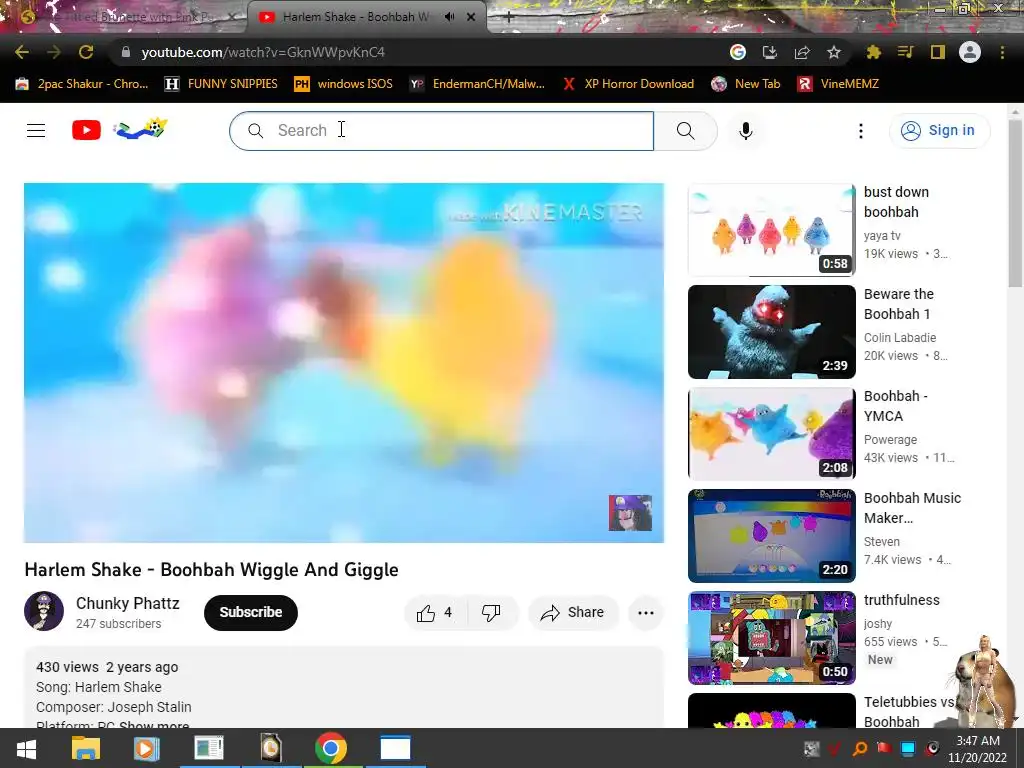1024x768 pixels.
Task: Open Chrome from the taskbar
Action: point(331,748)
